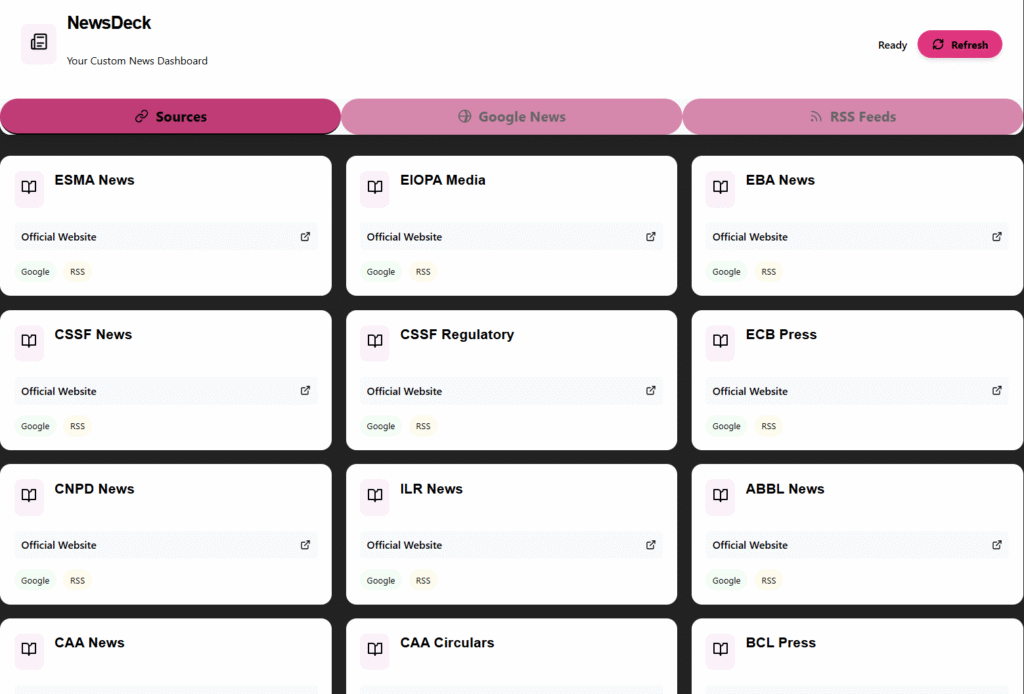This screenshot has width=1024, height=694.
Task: Open EBA News external link icon
Action: point(996,237)
